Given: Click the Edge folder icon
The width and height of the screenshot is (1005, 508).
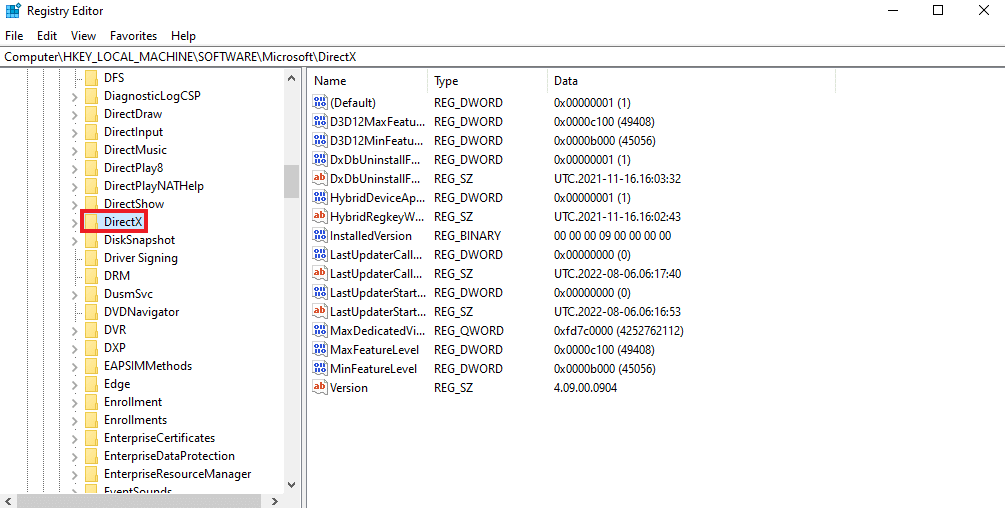Looking at the screenshot, I should pos(92,384).
